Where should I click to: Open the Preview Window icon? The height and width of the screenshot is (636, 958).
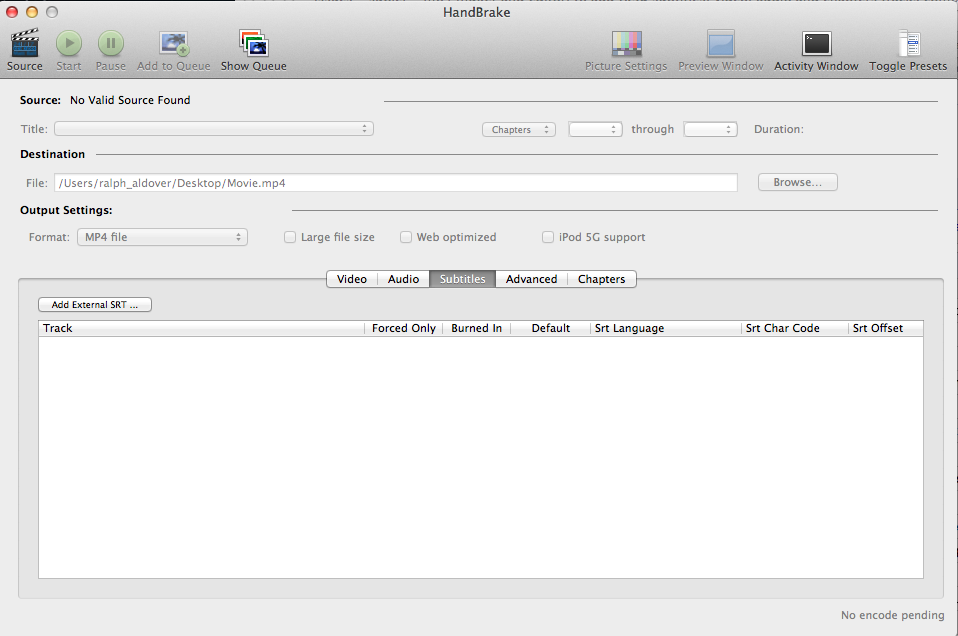click(x=721, y=44)
